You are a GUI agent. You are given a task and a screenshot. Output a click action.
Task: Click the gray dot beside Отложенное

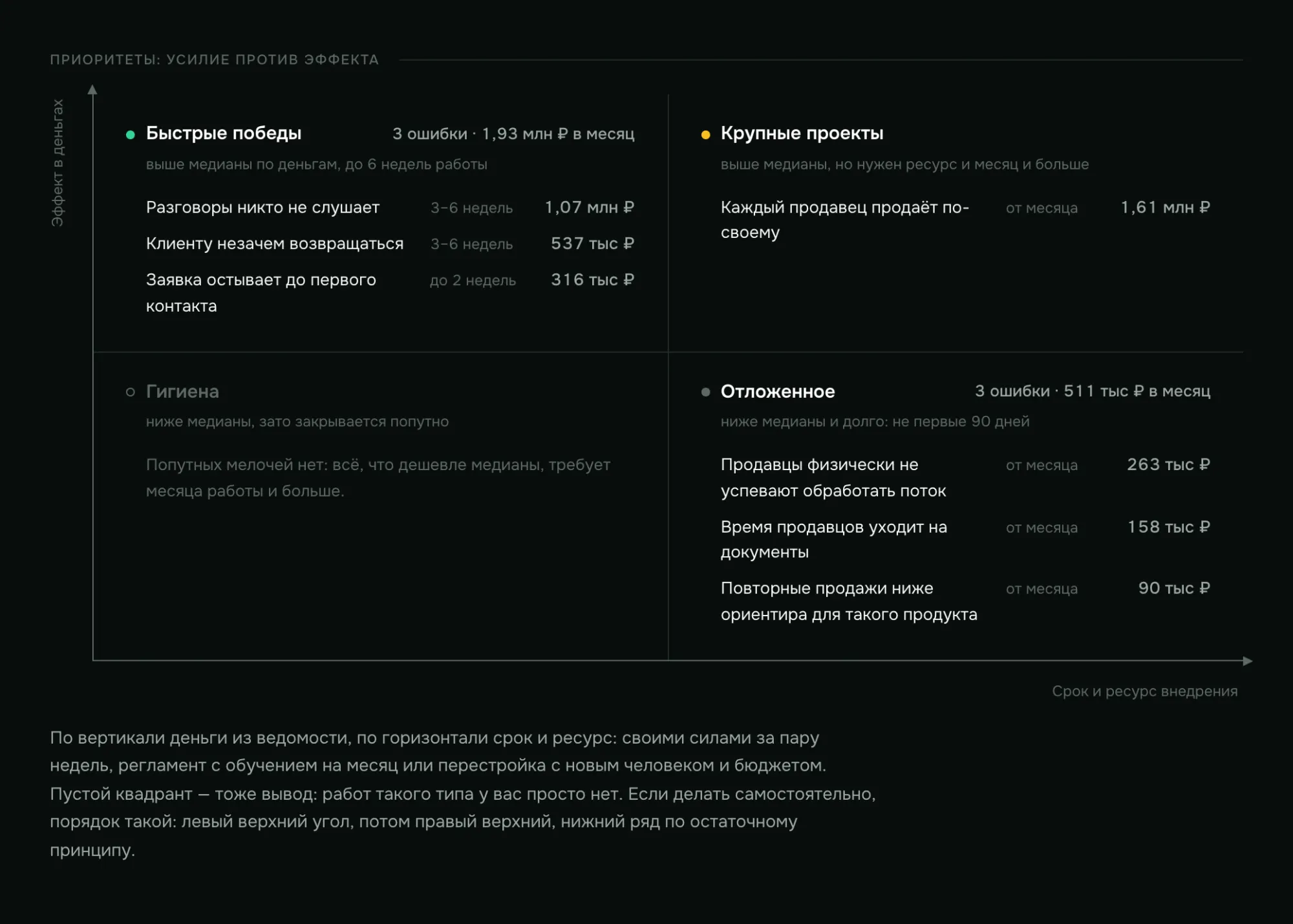click(705, 392)
